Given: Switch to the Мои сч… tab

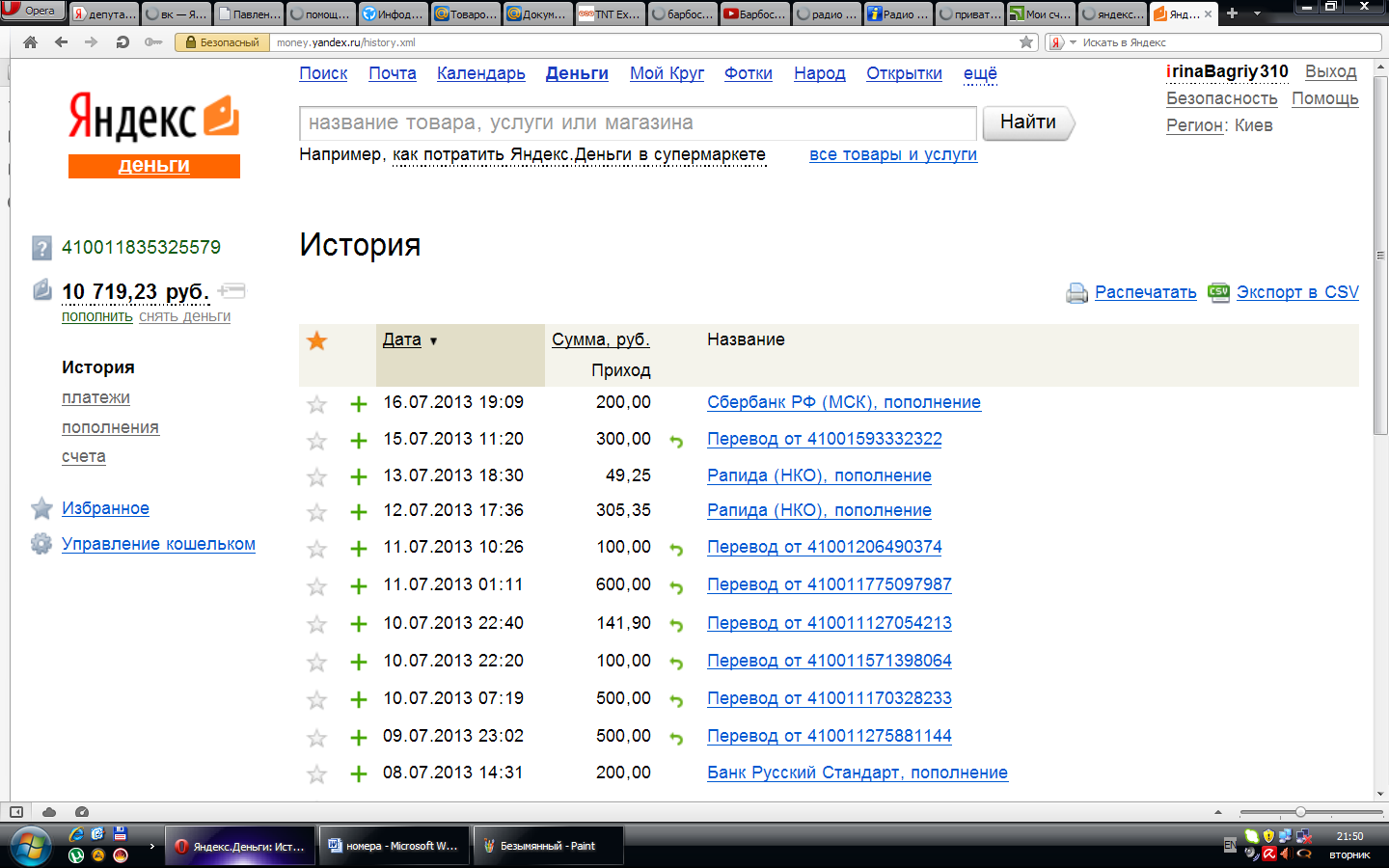Looking at the screenshot, I should pyautogui.click(x=1041, y=14).
